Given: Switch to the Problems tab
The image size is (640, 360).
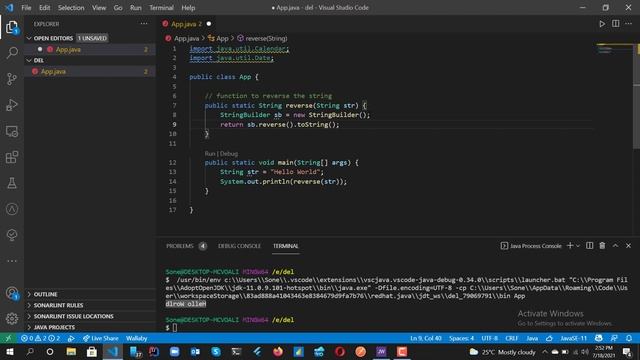Looking at the screenshot, I should [180, 246].
